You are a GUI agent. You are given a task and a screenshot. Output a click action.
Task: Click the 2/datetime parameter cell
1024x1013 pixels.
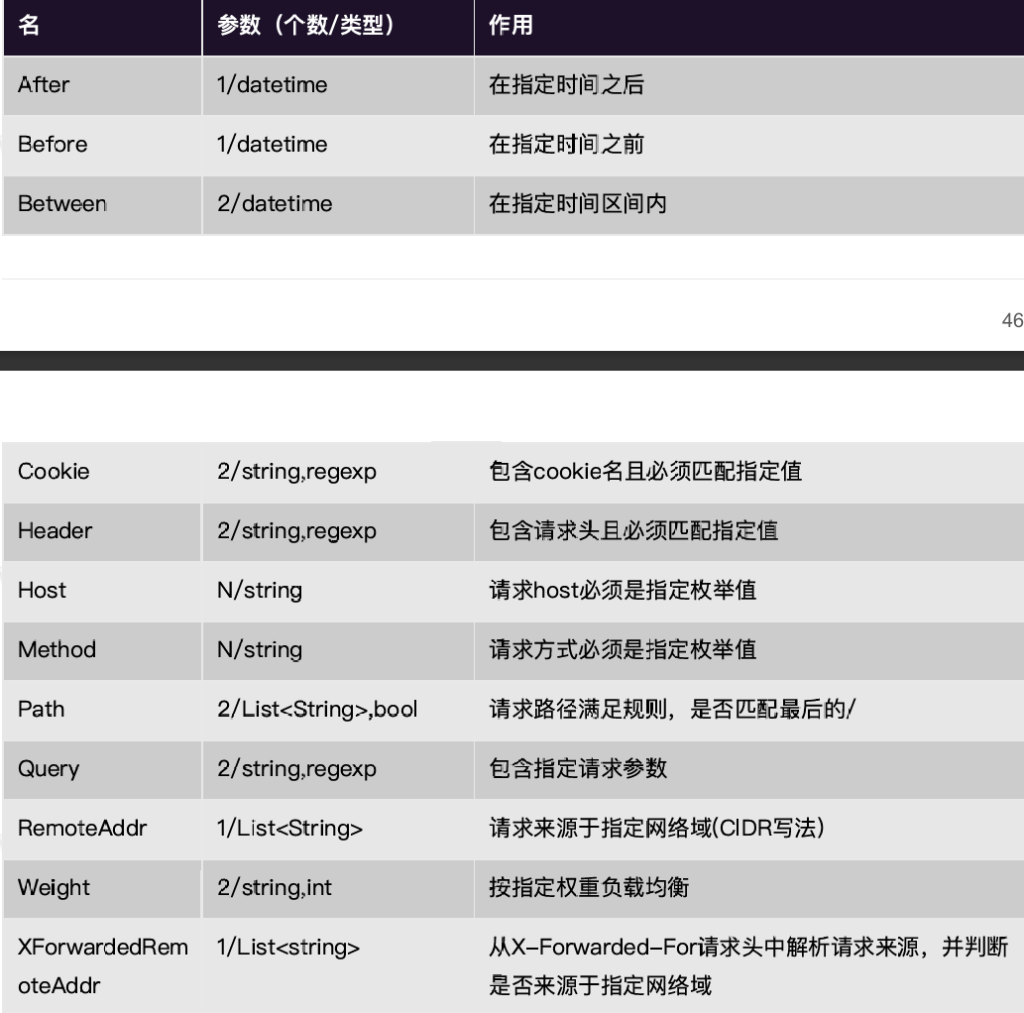(274, 204)
